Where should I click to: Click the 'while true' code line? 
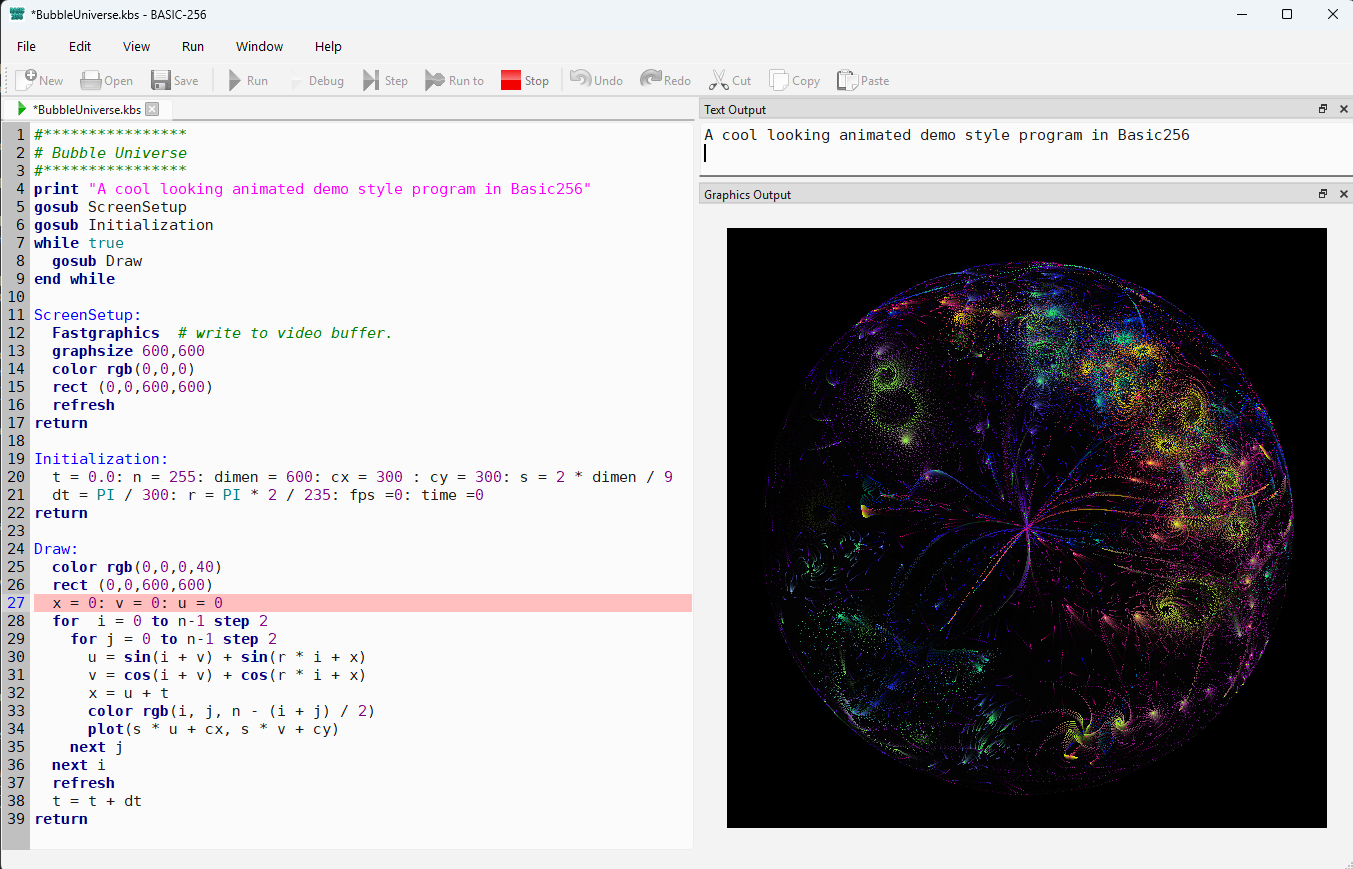coord(79,243)
